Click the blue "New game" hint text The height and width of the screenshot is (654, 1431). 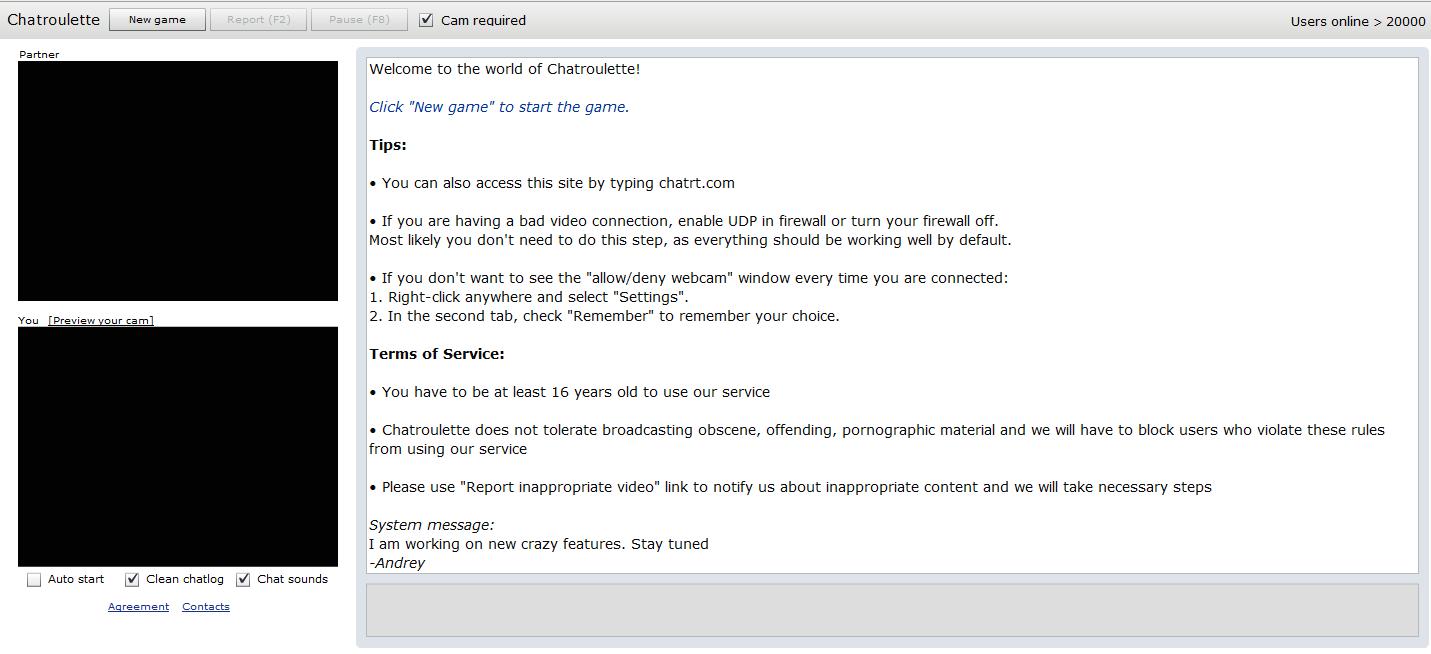499,107
